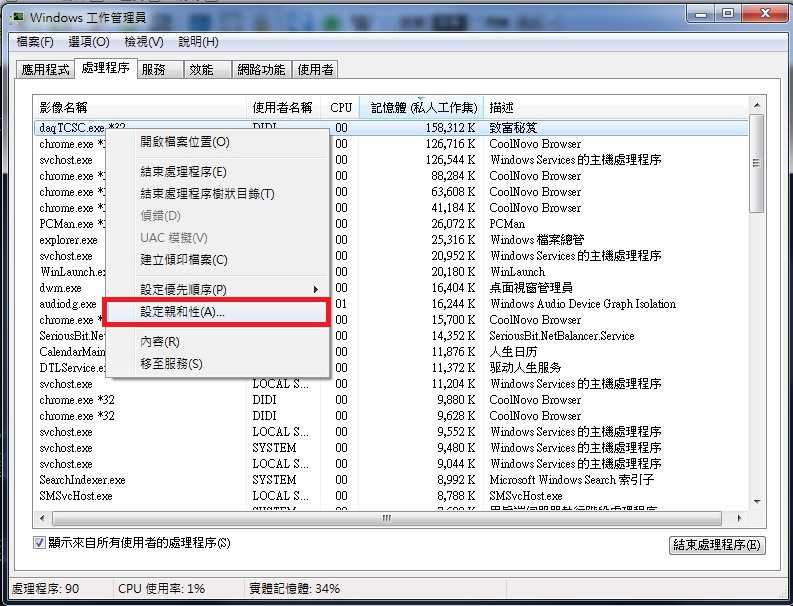
Task: Switch to the 應用程式 tab
Action: pos(45,69)
